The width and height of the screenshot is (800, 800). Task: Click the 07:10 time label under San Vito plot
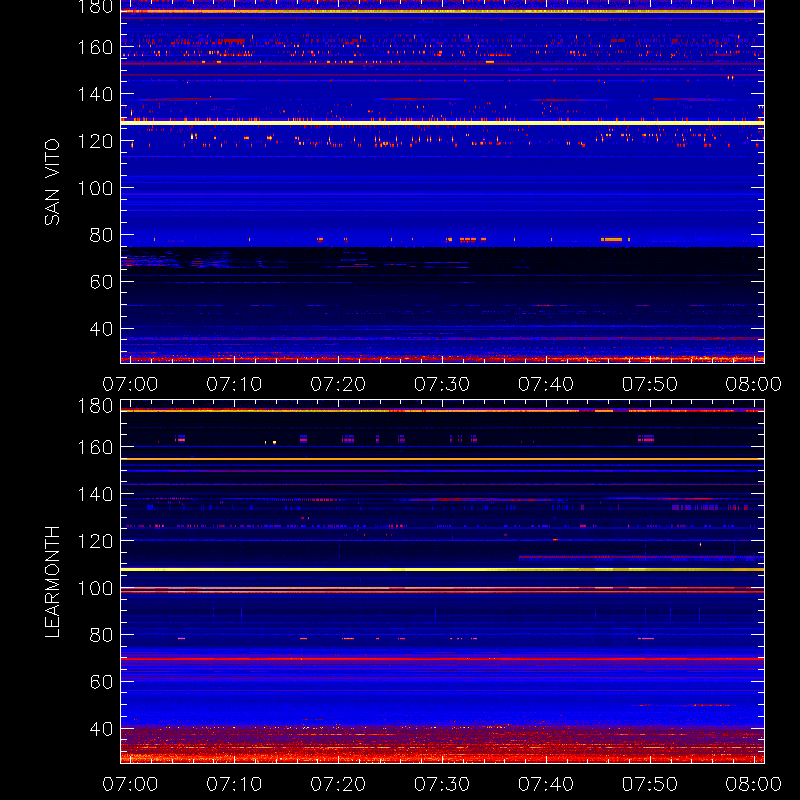pos(234,384)
